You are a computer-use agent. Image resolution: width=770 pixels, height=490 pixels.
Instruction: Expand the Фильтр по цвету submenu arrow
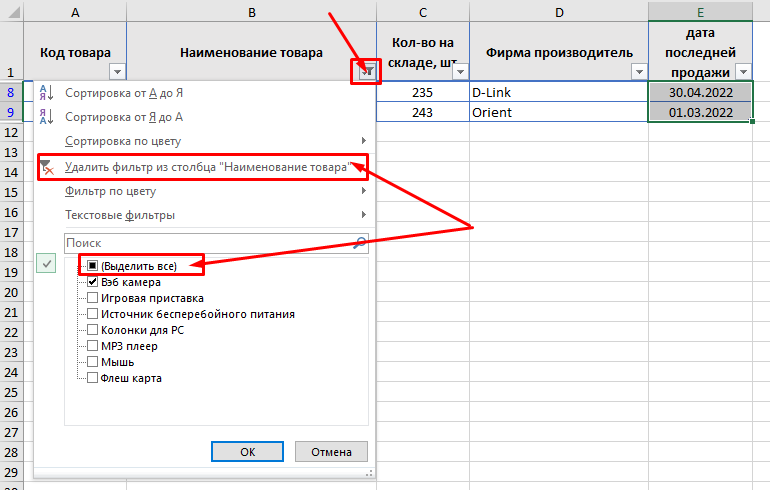(363, 191)
